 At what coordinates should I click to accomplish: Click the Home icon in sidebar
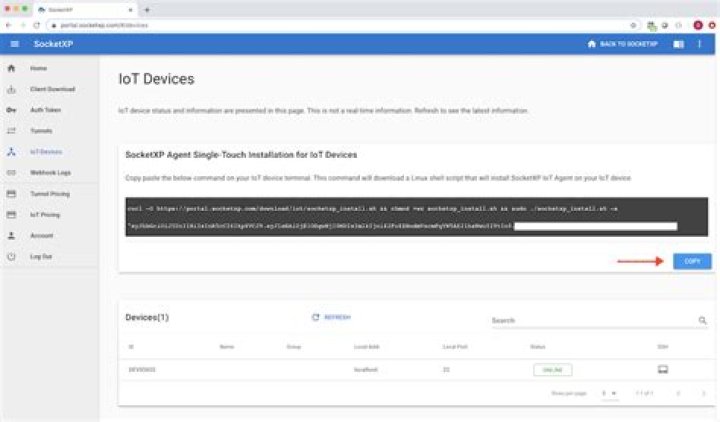[11, 68]
